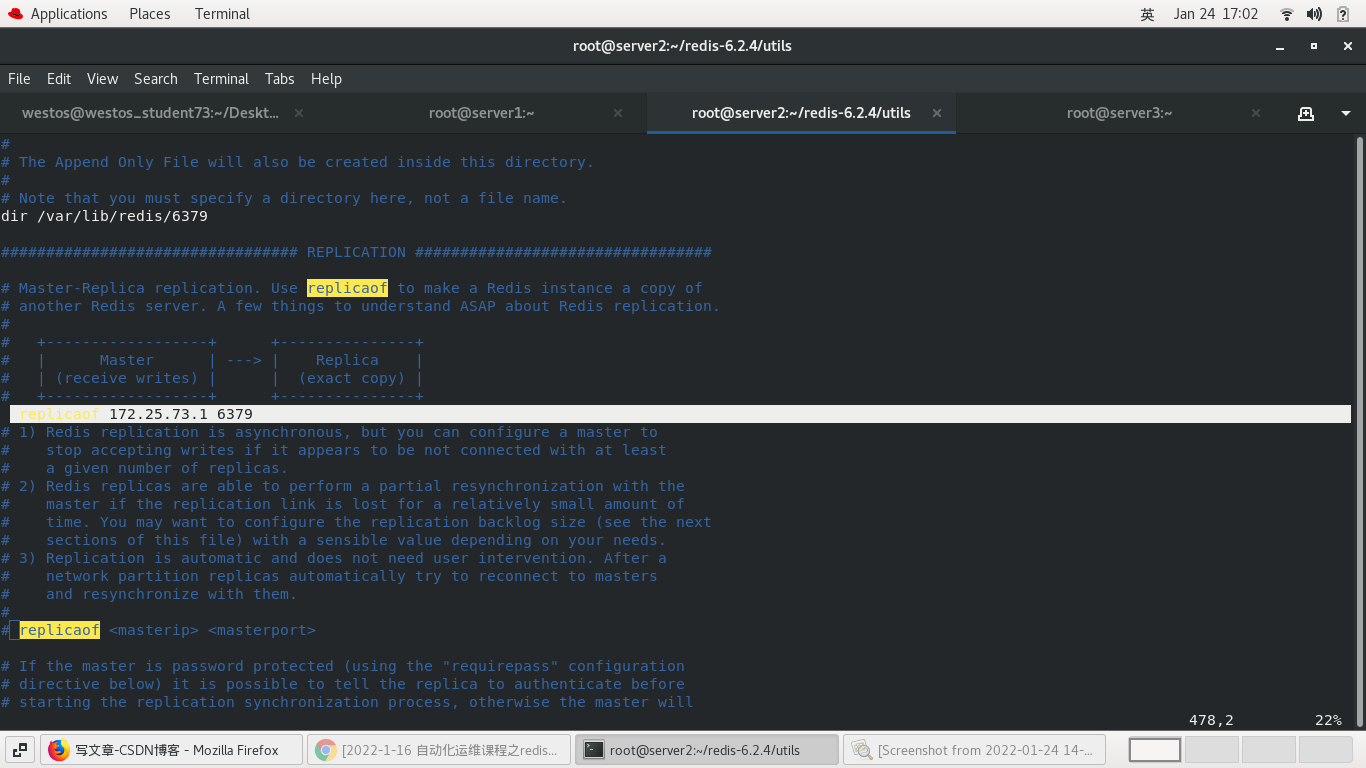1366x768 pixels.
Task: Click the show desktop icon in taskbar
Action: (20, 750)
